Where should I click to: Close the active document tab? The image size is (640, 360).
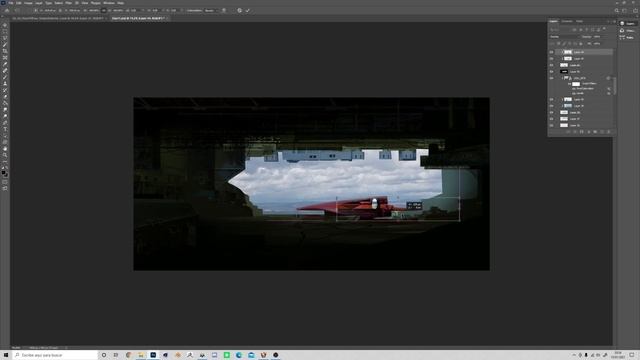167,18
